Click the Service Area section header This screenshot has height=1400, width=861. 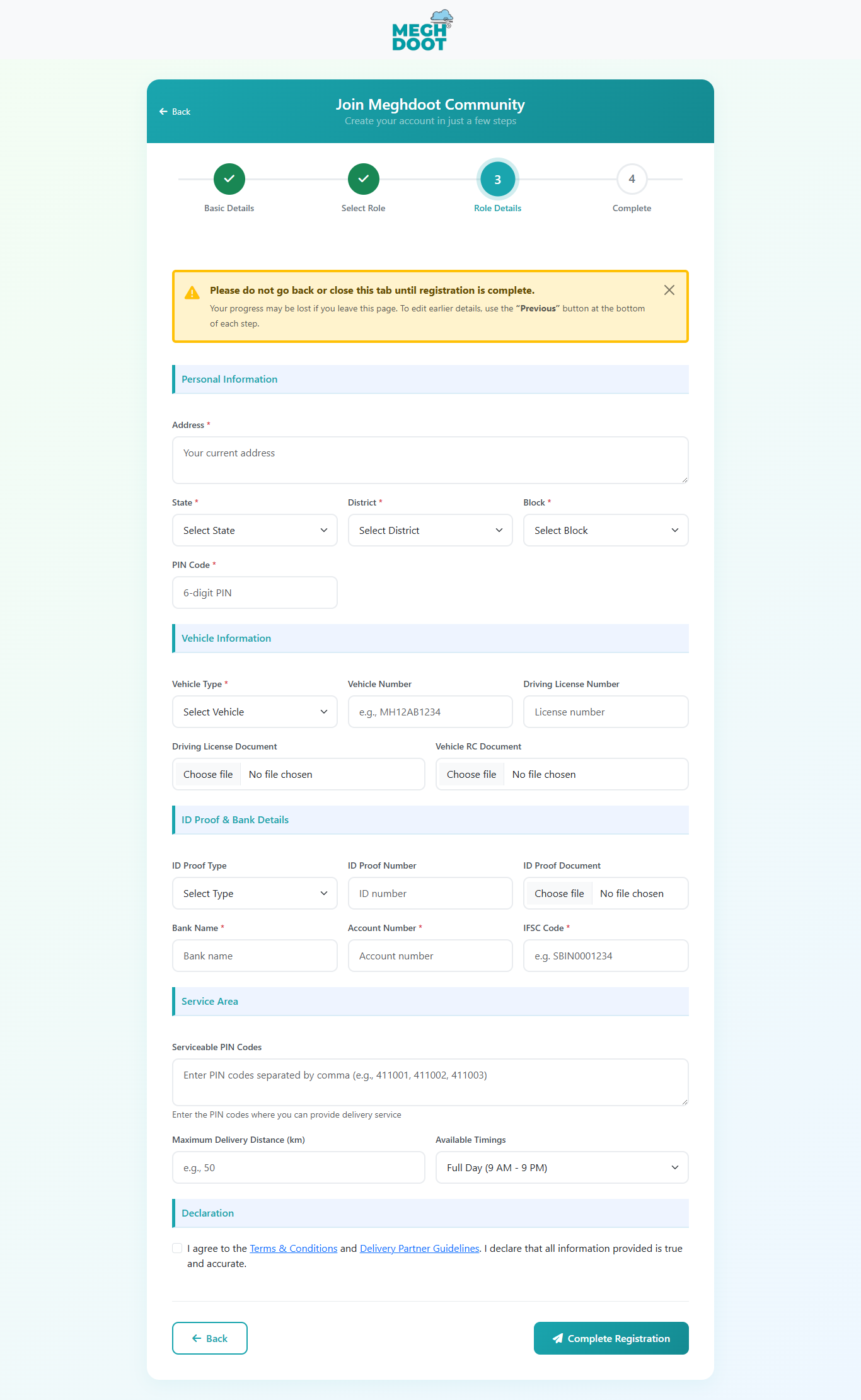point(430,1002)
